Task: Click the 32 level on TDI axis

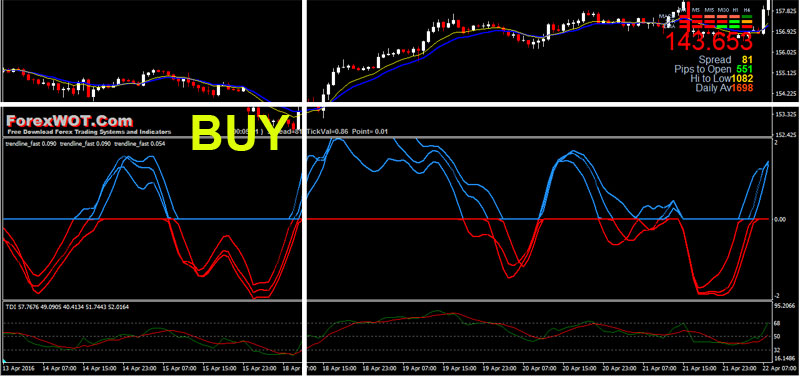Action: [778, 350]
